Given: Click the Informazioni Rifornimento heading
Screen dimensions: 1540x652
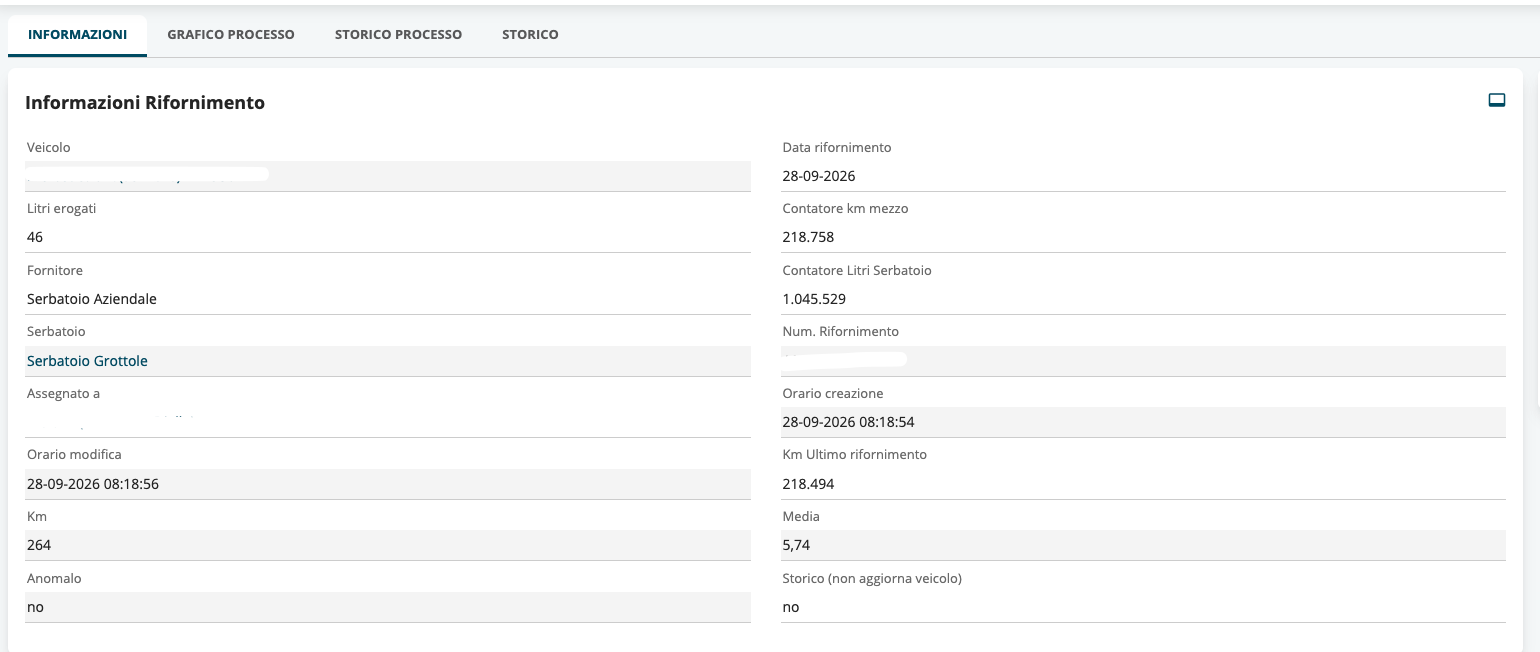Looking at the screenshot, I should (145, 102).
